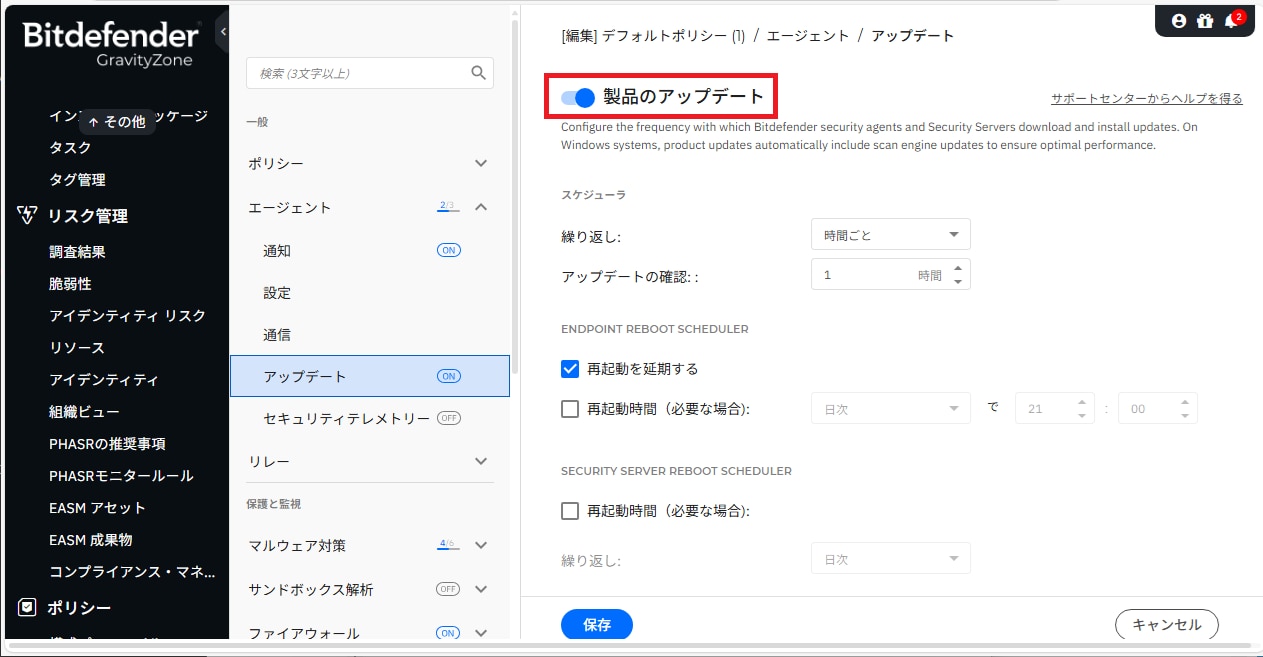Screen dimensions: 1263x657
Task: Click the search magnifier icon
Action: 478,72
